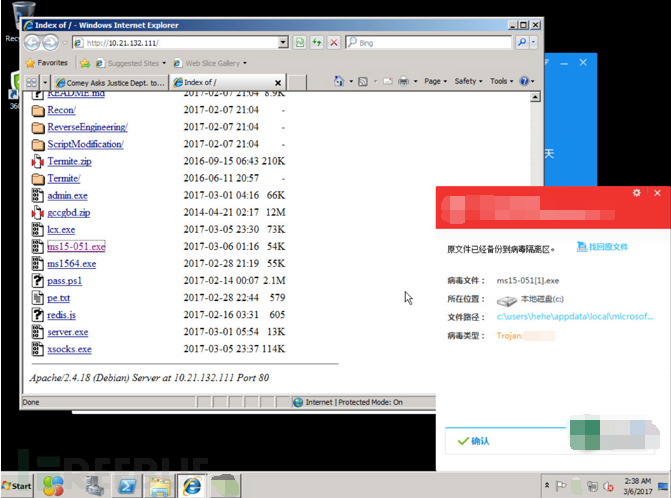
Task: Click the scroll up arrow in IE page
Action: pyautogui.click(x=535, y=98)
